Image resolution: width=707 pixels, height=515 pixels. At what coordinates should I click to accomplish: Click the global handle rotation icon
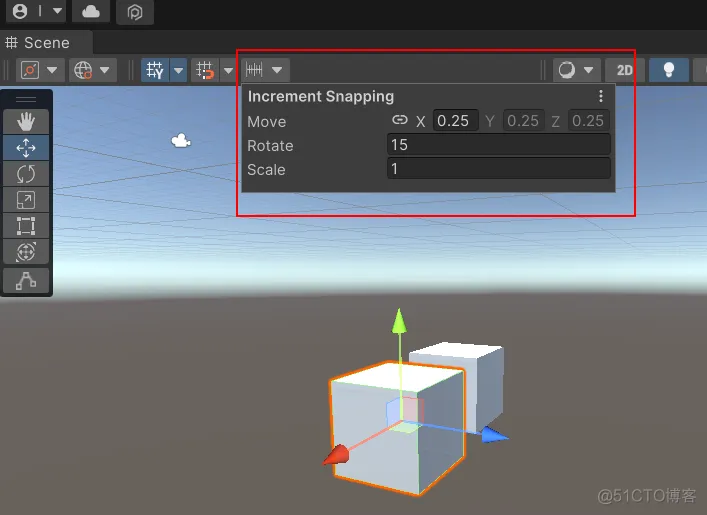coord(83,70)
